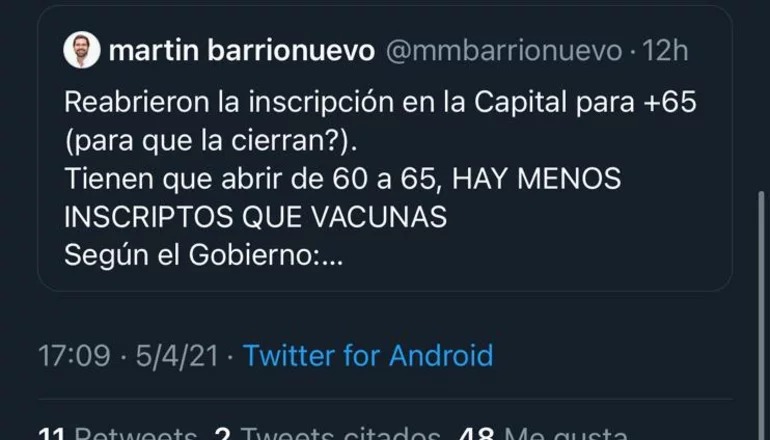The height and width of the screenshot is (440, 770).
Task: Click the '(para que la cierran?).' line
Action: [211, 140]
